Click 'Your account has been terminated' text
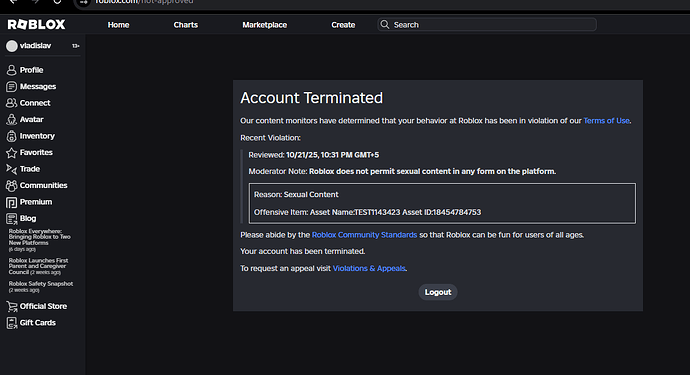The width and height of the screenshot is (690, 375). click(303, 251)
